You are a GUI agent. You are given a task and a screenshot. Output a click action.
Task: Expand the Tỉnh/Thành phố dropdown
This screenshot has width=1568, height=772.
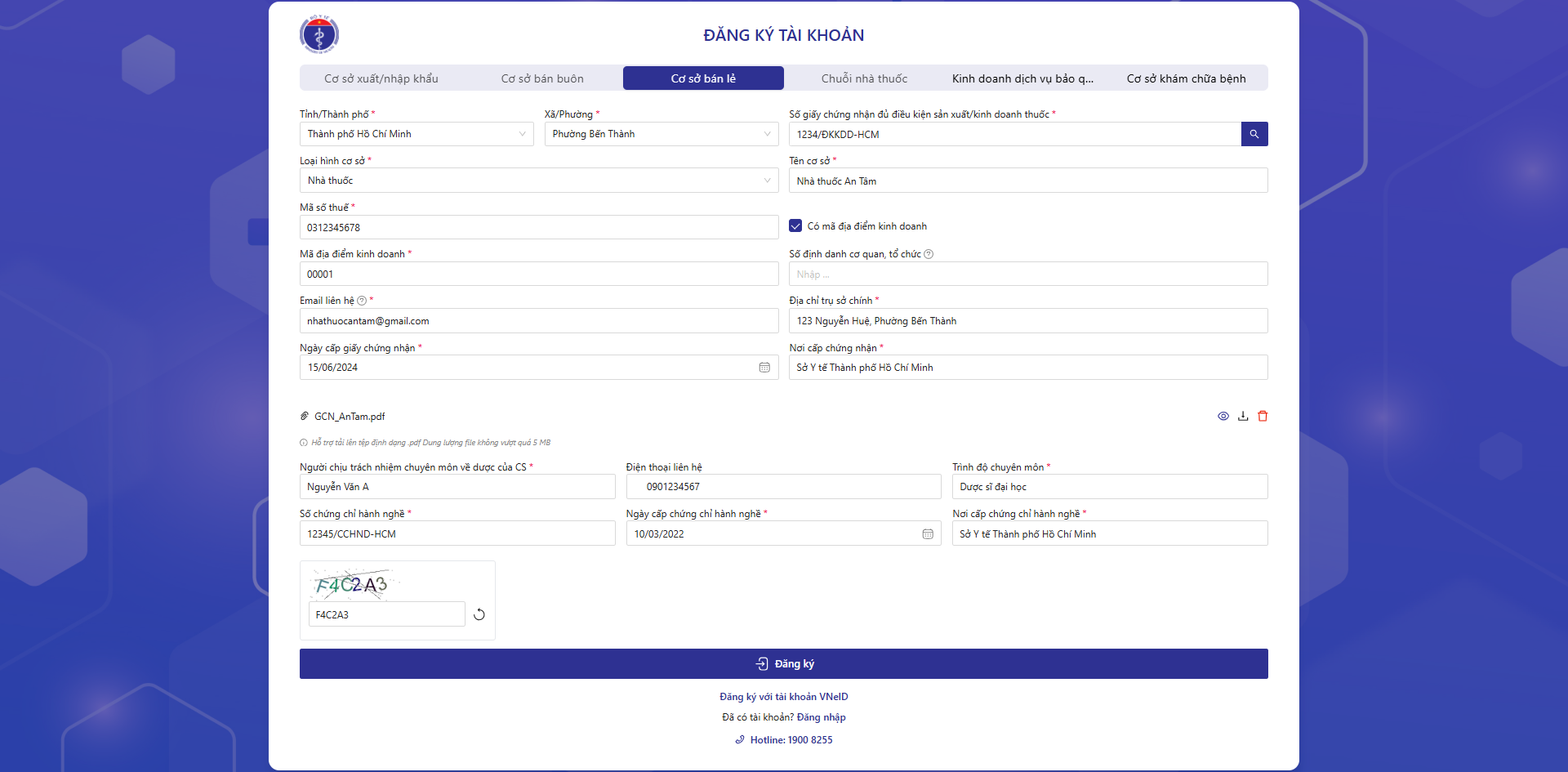click(416, 134)
